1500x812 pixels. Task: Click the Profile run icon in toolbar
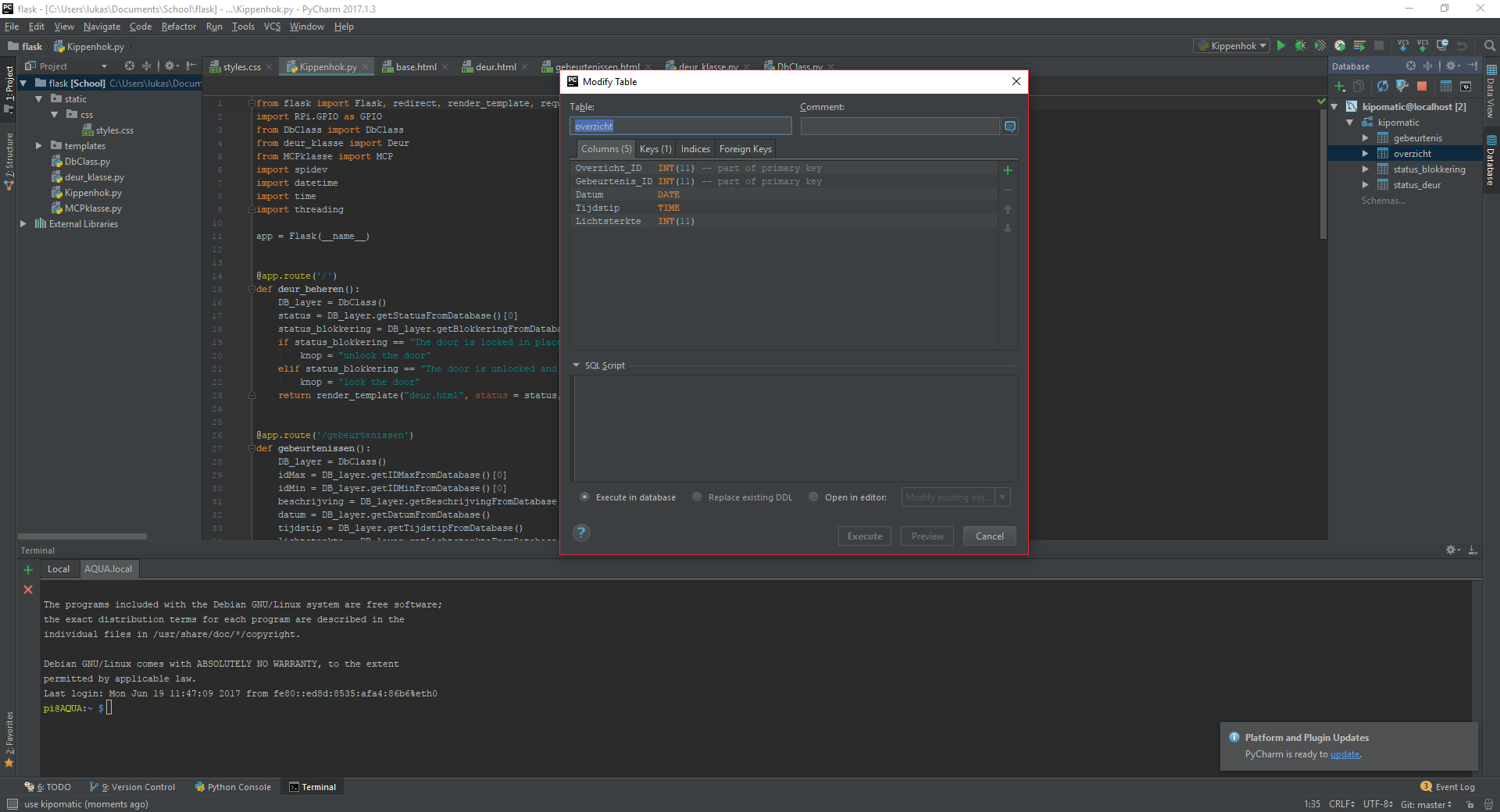click(x=1339, y=46)
